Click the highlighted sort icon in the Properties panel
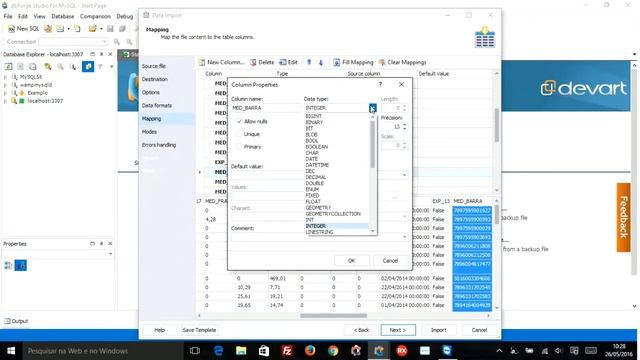Image resolution: width=640 pixels, height=360 pixels. pyautogui.click(x=21, y=265)
